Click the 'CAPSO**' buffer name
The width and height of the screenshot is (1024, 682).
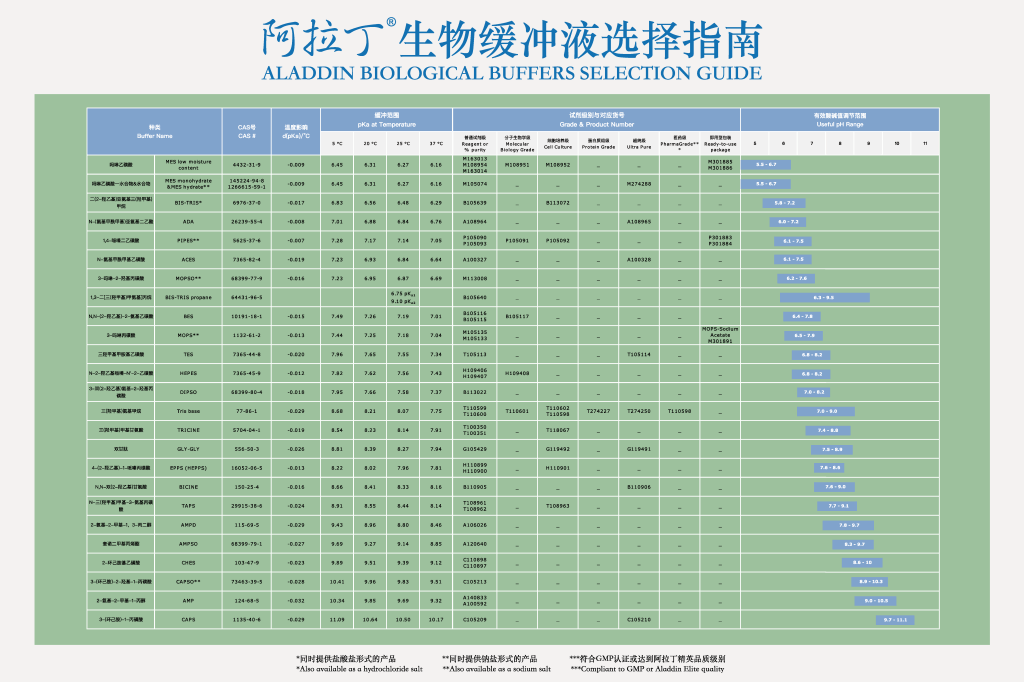pos(188,581)
